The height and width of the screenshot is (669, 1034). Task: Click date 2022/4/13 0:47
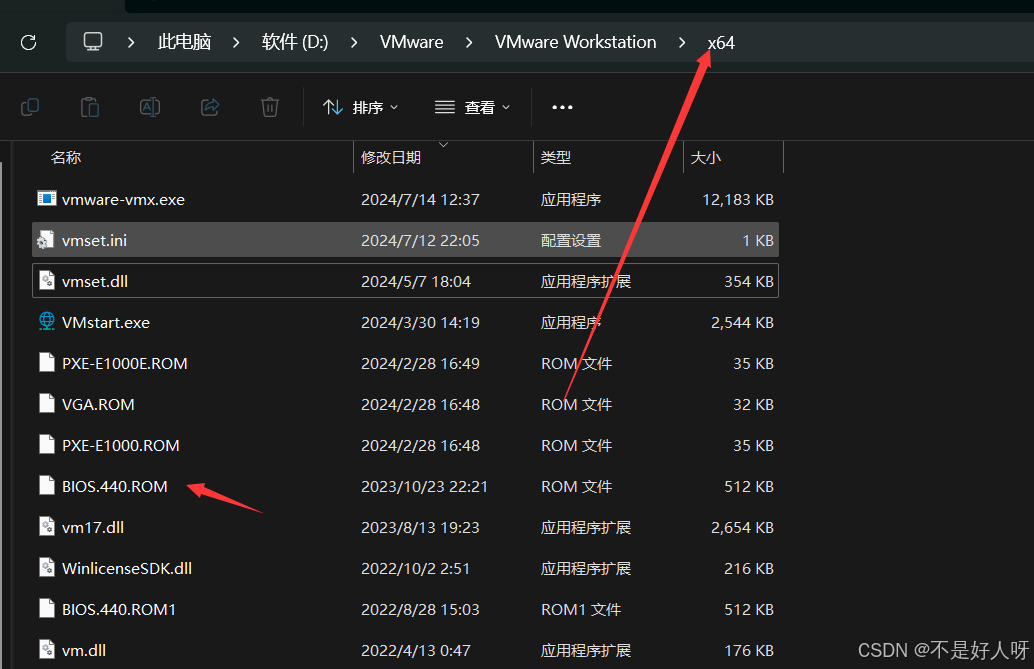tap(415, 650)
